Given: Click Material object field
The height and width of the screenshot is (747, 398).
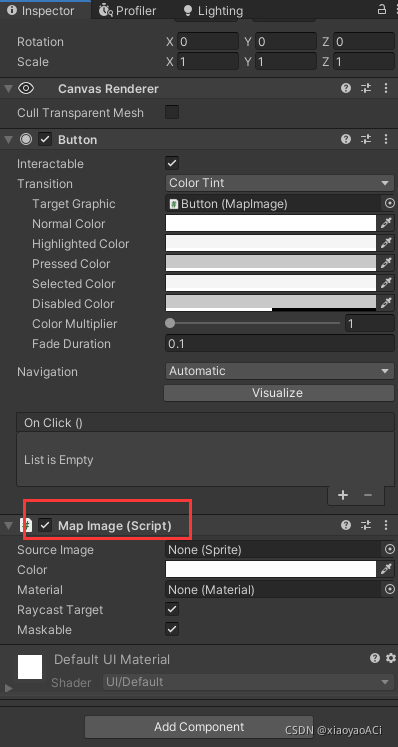Looking at the screenshot, I should click(273, 590).
